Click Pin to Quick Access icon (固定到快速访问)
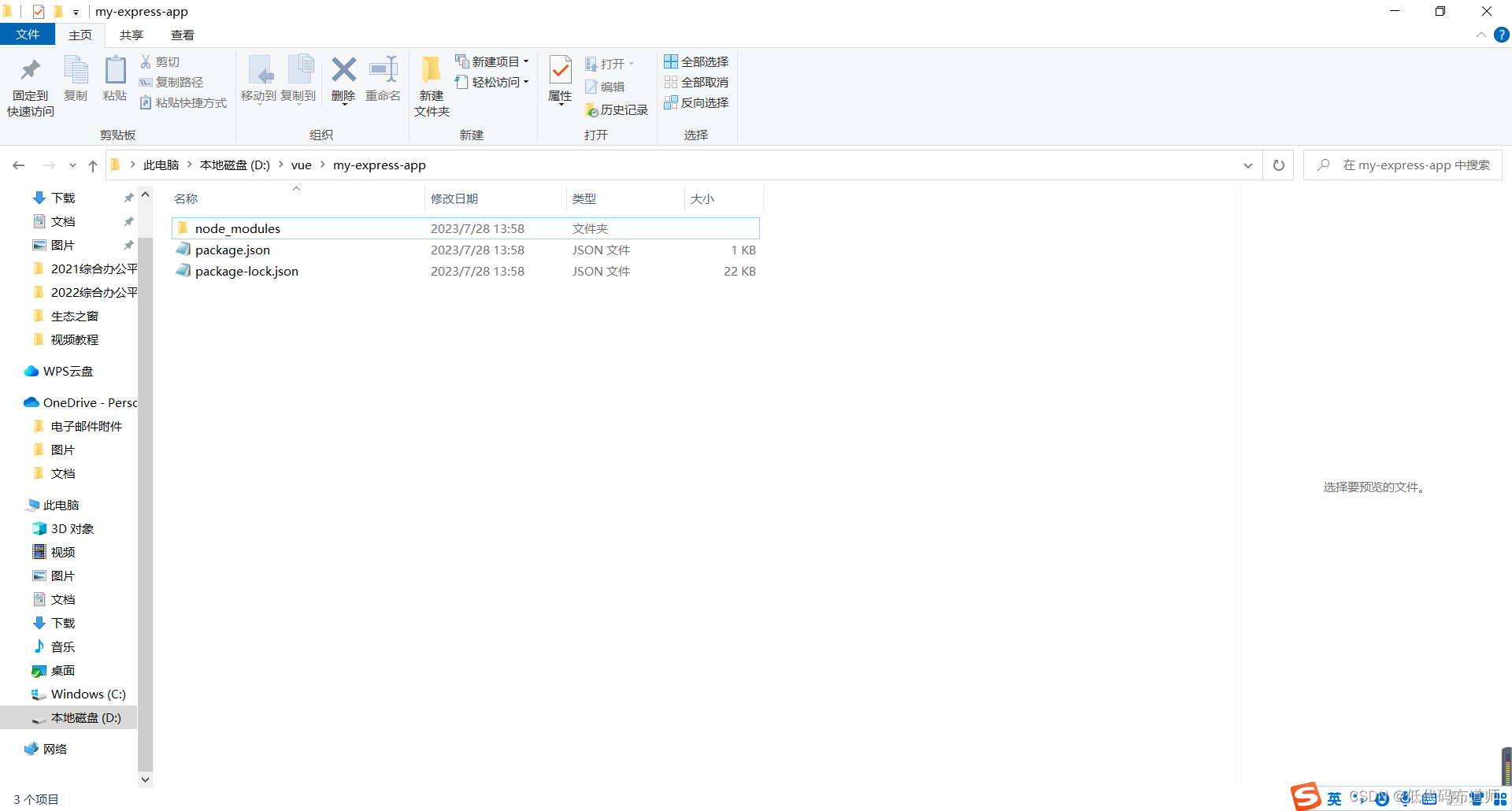 [x=31, y=70]
